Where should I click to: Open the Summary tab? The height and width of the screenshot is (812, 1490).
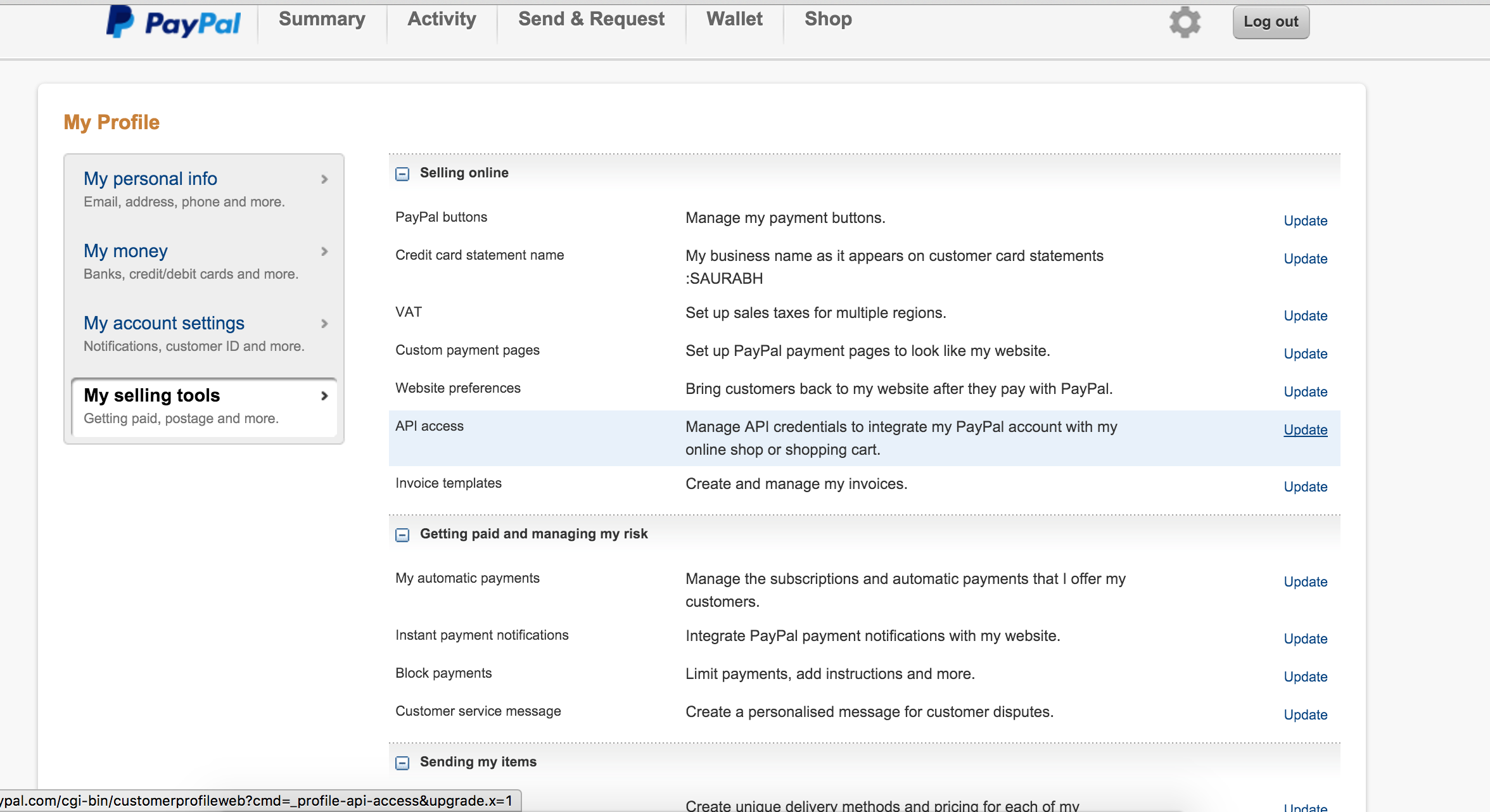322,20
